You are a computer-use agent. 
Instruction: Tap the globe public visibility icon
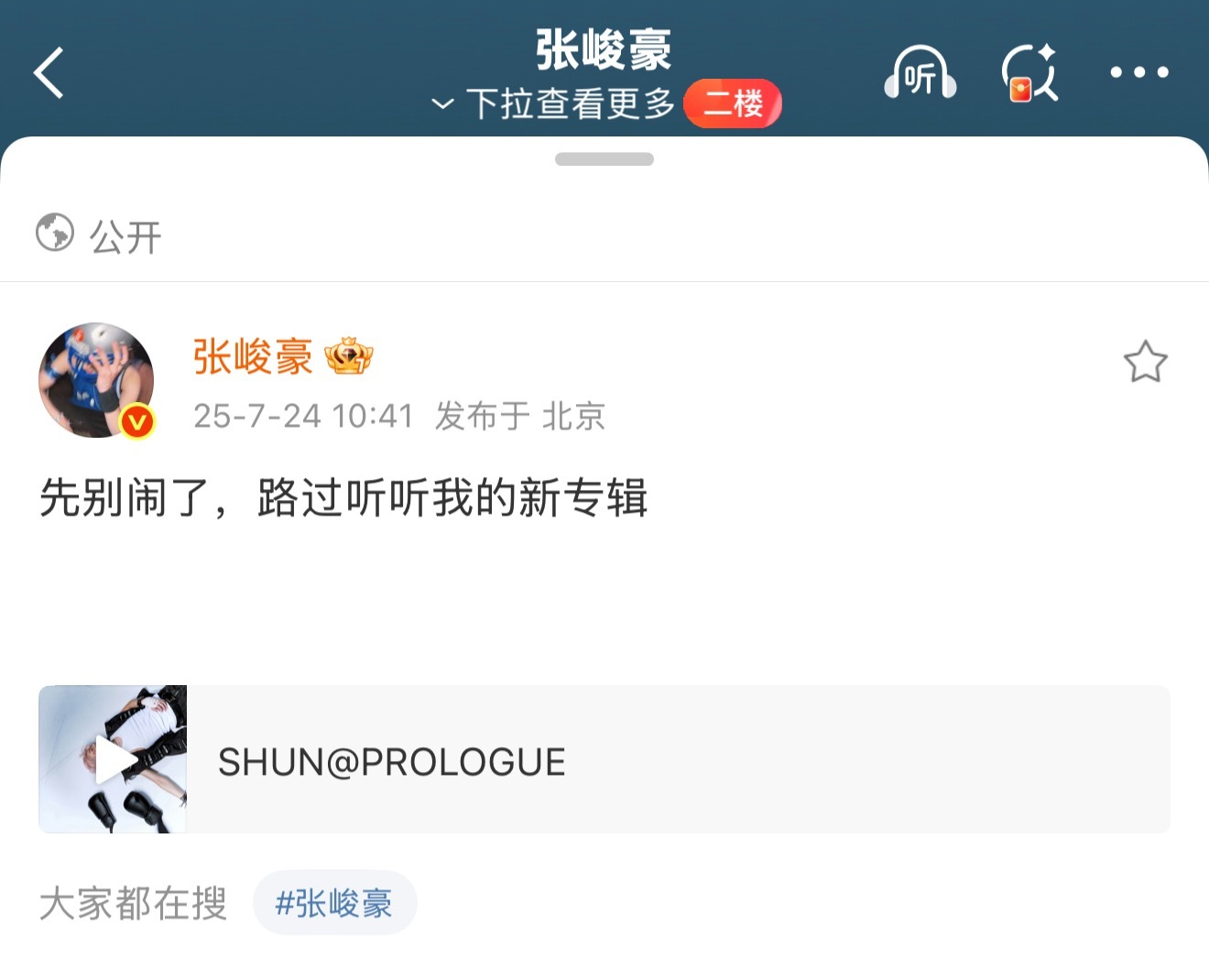point(55,232)
